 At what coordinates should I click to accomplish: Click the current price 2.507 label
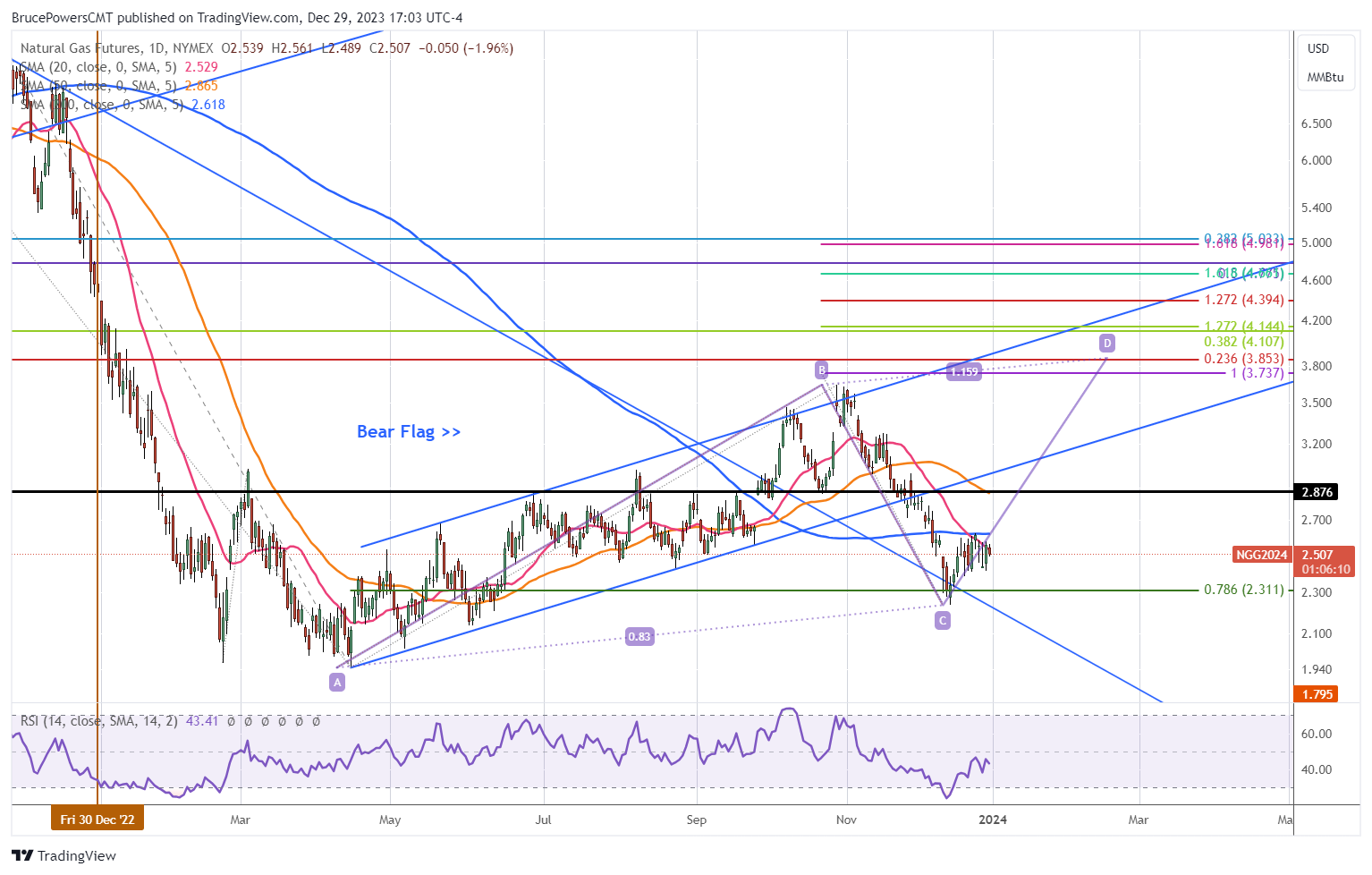coord(1318,555)
